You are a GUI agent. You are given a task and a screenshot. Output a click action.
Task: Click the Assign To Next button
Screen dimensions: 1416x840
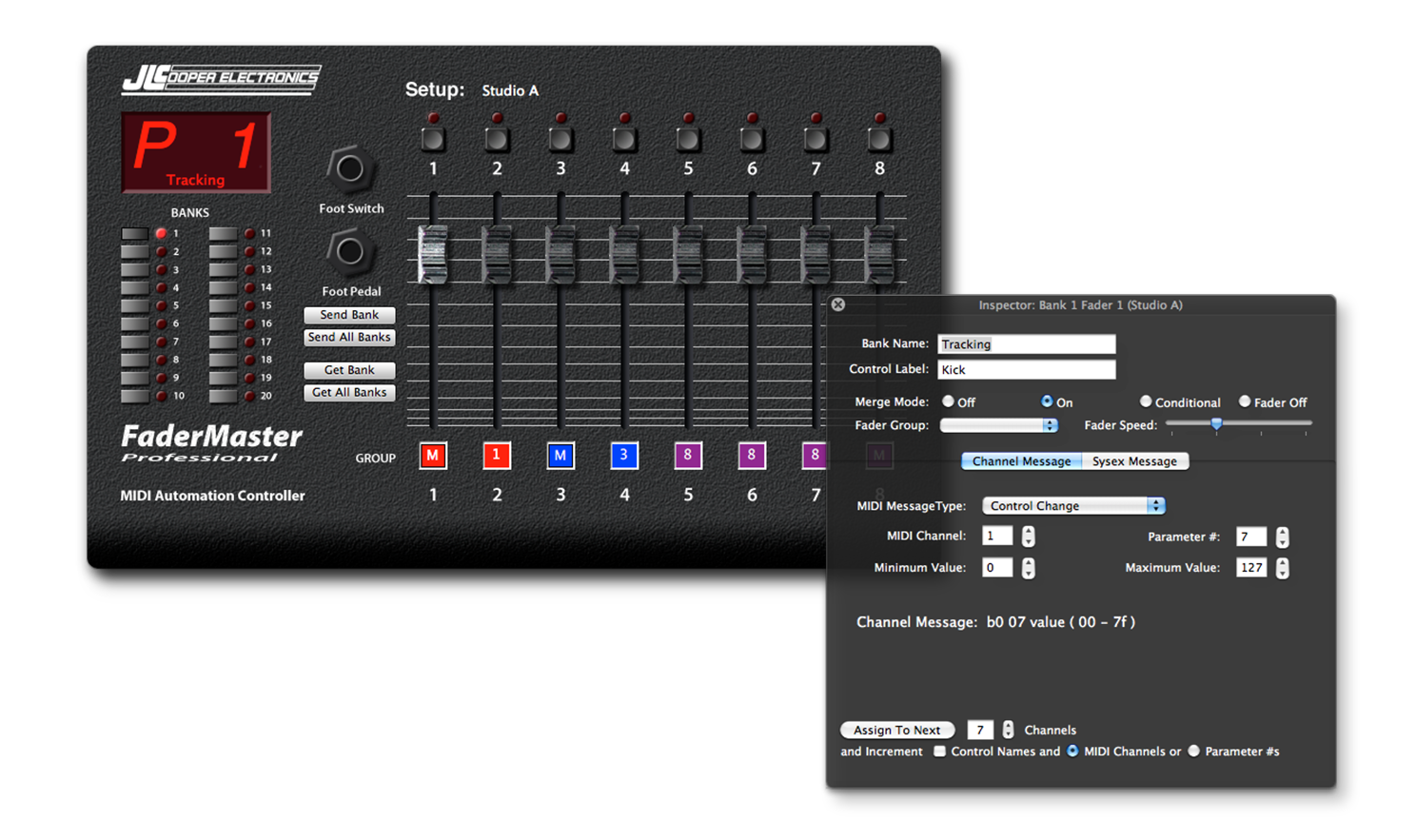(897, 731)
